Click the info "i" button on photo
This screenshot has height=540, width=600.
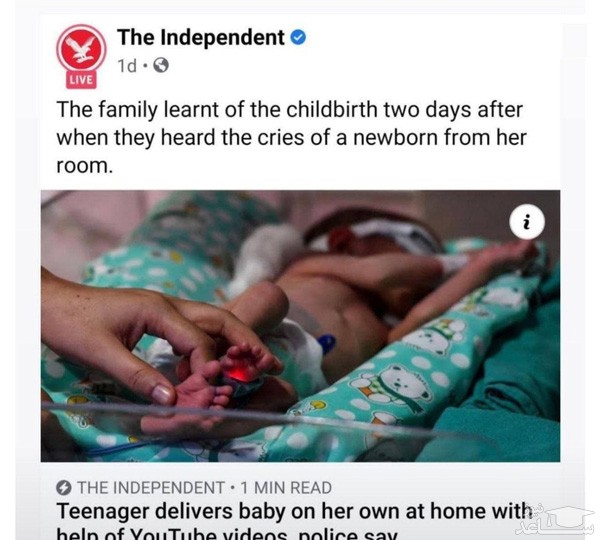[x=527, y=222]
